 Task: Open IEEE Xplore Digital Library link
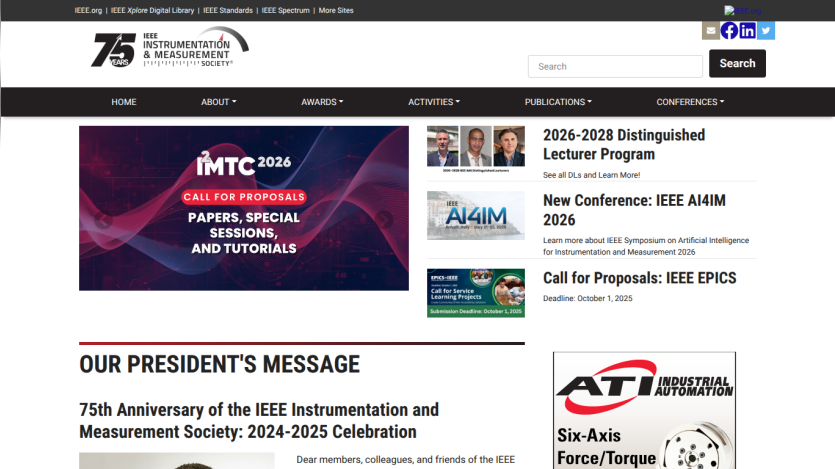tap(152, 11)
